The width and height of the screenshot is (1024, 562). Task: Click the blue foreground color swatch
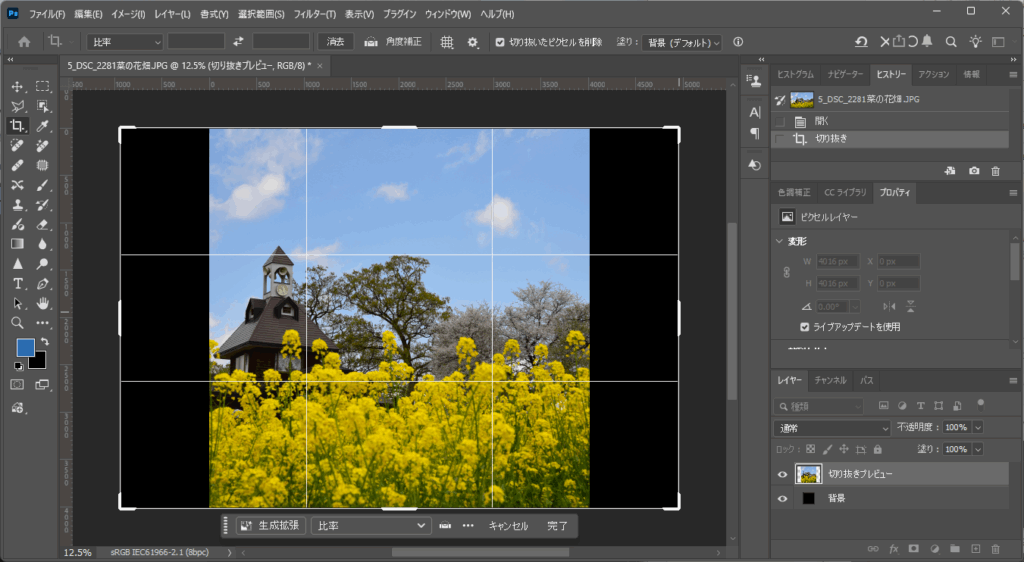25,347
